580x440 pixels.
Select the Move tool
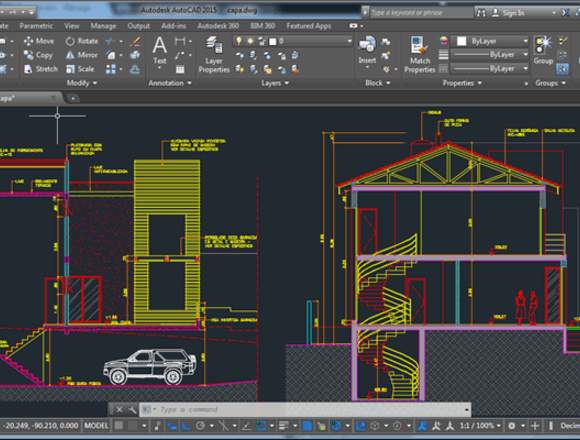pos(39,41)
